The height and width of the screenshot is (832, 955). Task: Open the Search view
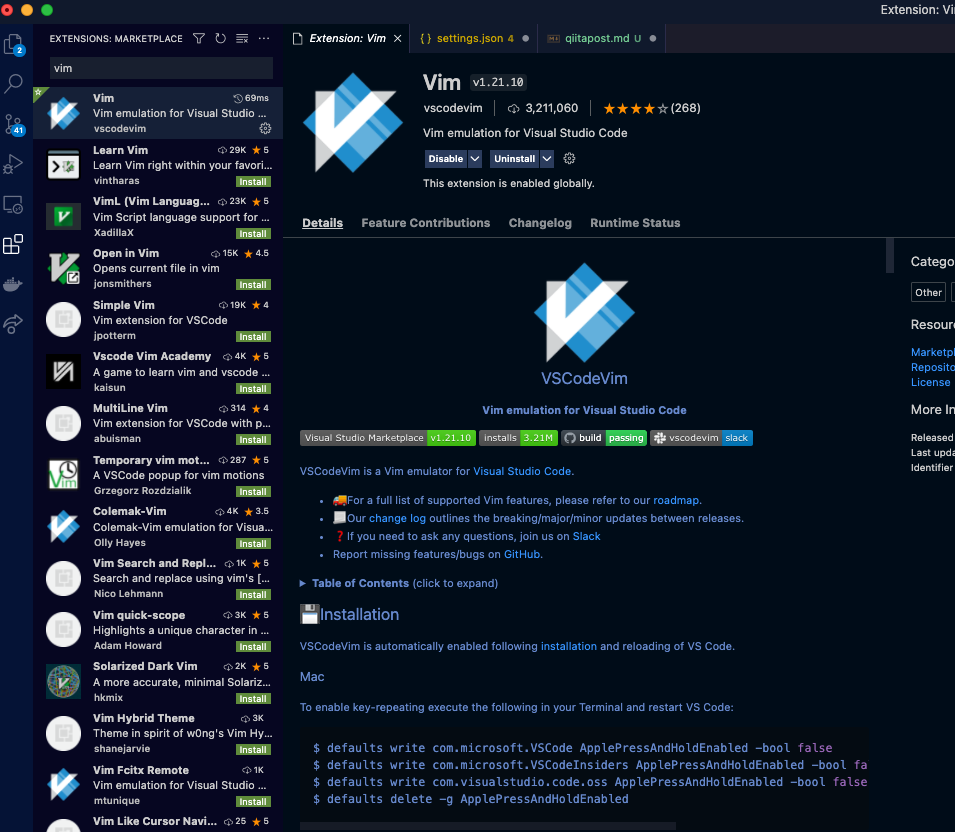click(x=14, y=84)
